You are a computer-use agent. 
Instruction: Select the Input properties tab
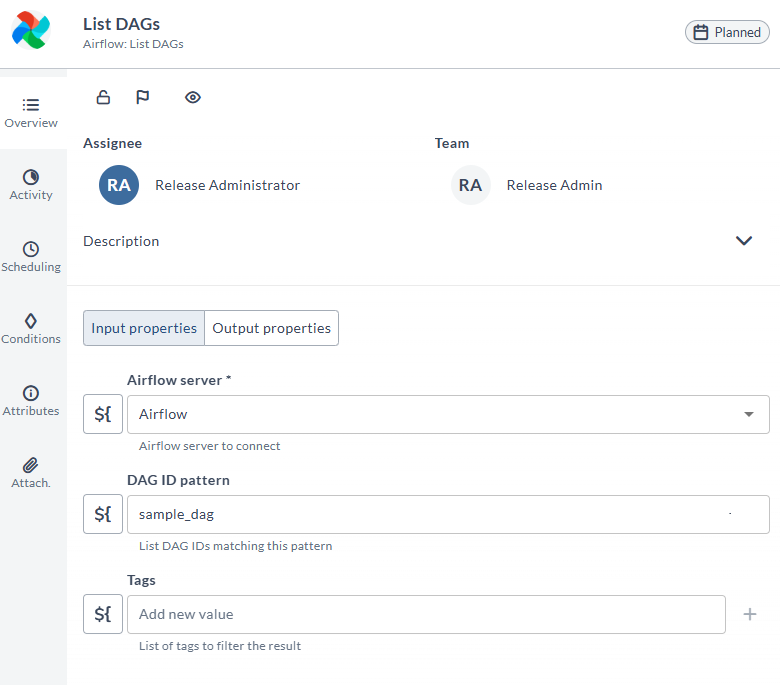[144, 328]
